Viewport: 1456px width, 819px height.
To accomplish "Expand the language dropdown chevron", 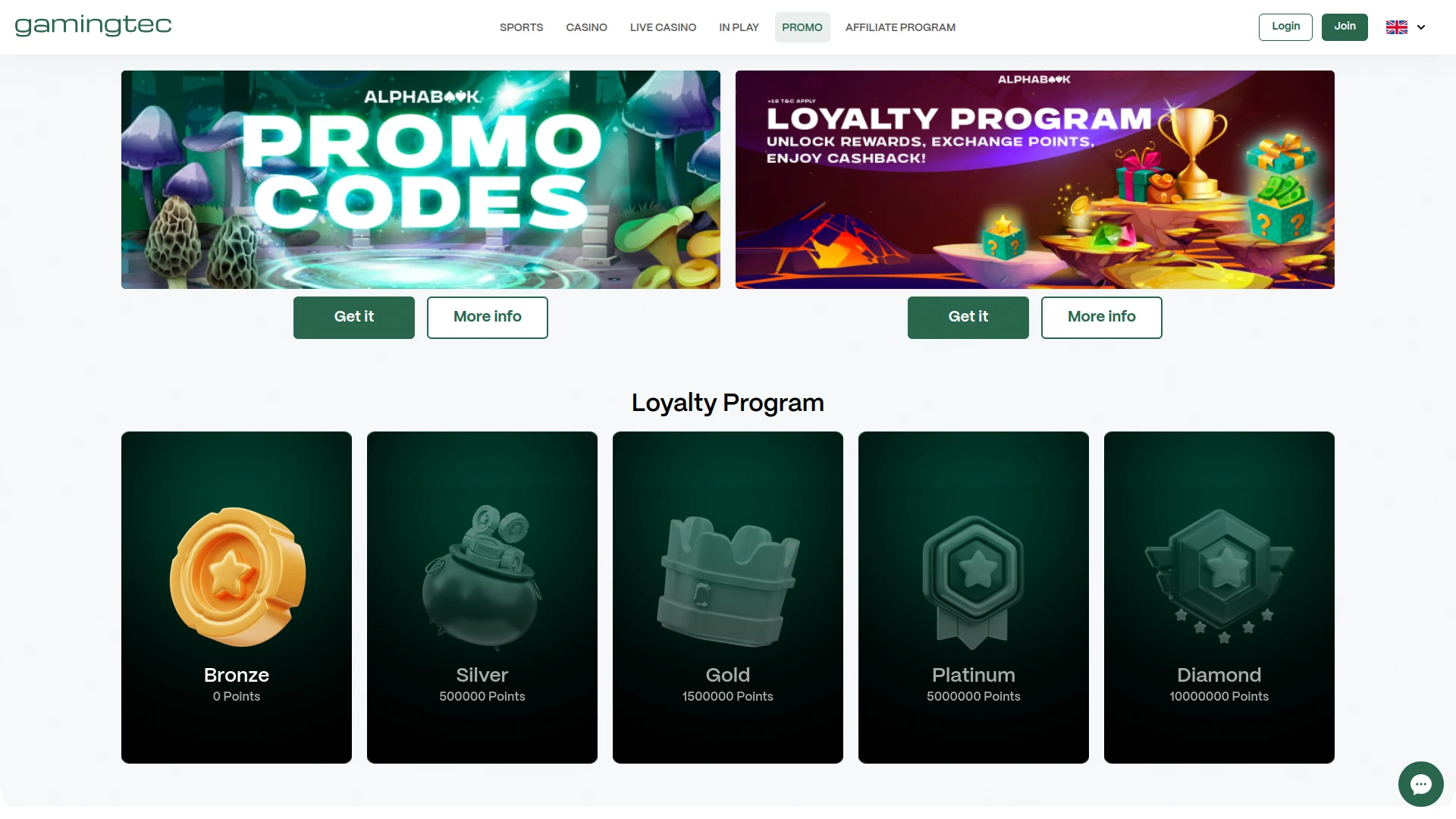I will (1421, 27).
